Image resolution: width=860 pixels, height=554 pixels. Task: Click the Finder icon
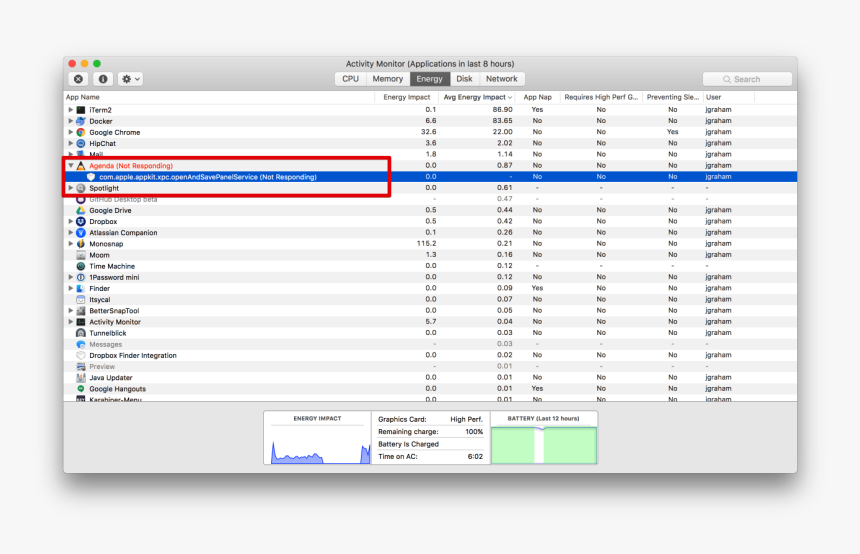[81, 288]
